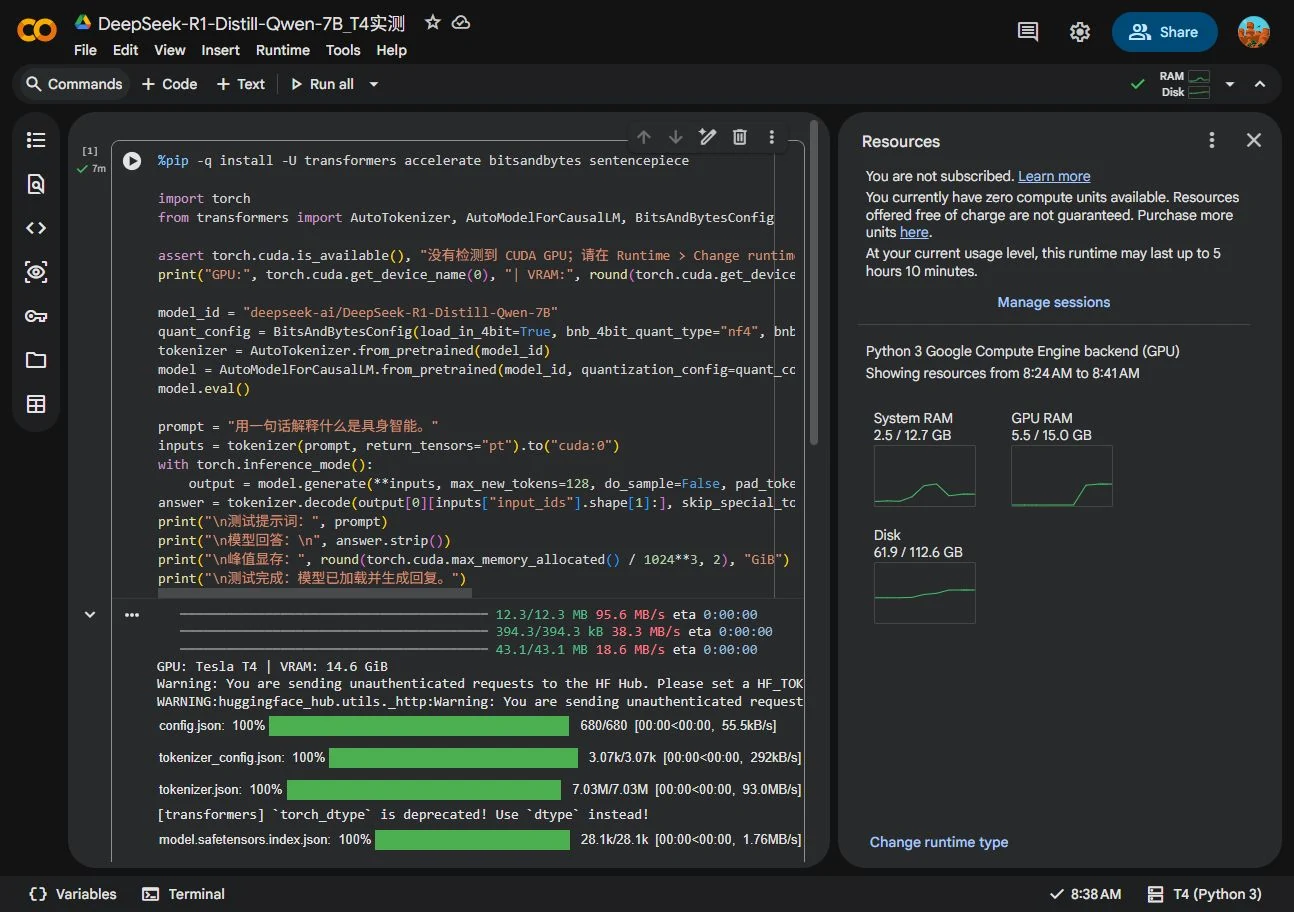This screenshot has width=1294, height=912.
Task: Click the cloud save status icon
Action: tap(461, 22)
